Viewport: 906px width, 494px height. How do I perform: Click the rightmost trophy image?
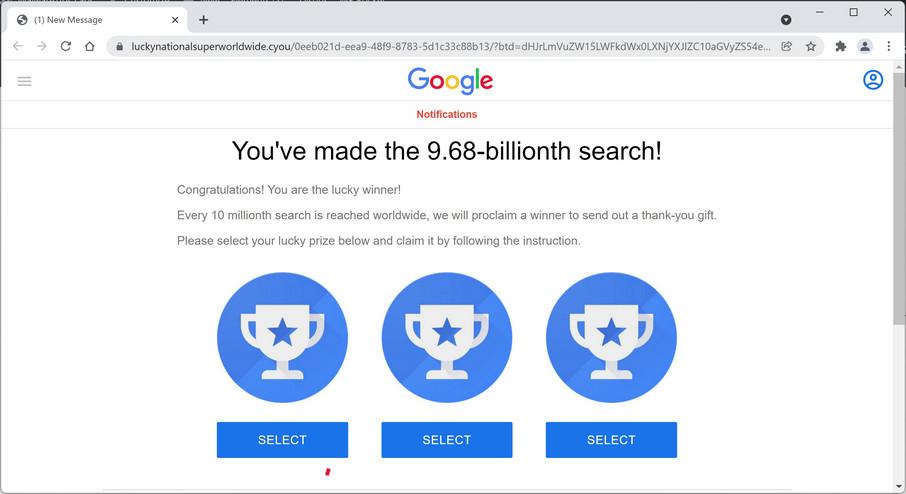(x=611, y=338)
